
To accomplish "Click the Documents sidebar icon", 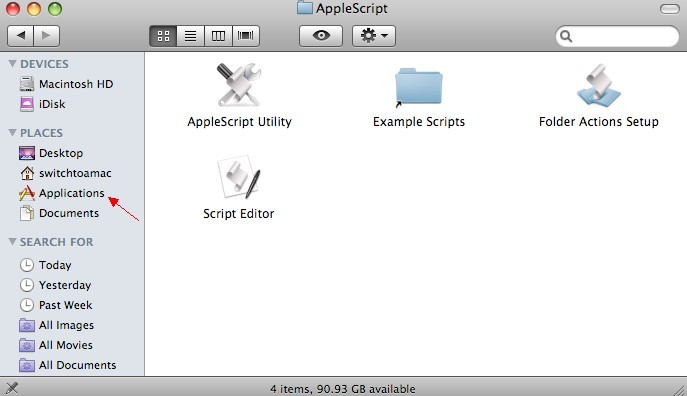I will tap(27, 213).
